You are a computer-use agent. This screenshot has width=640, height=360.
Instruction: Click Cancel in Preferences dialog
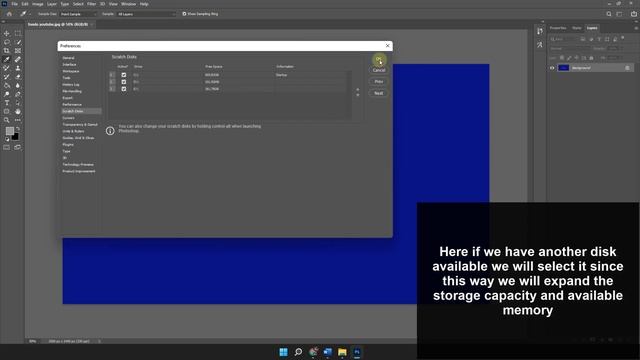[379, 70]
